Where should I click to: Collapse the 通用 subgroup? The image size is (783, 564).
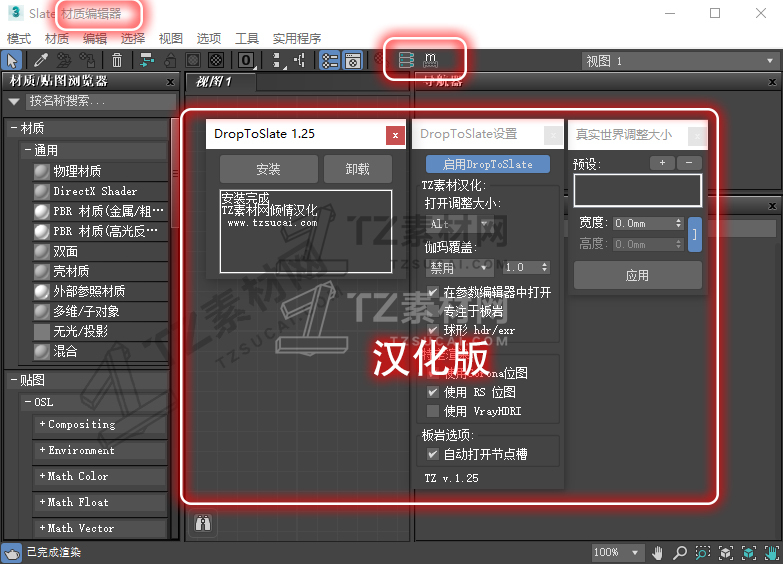click(28, 150)
